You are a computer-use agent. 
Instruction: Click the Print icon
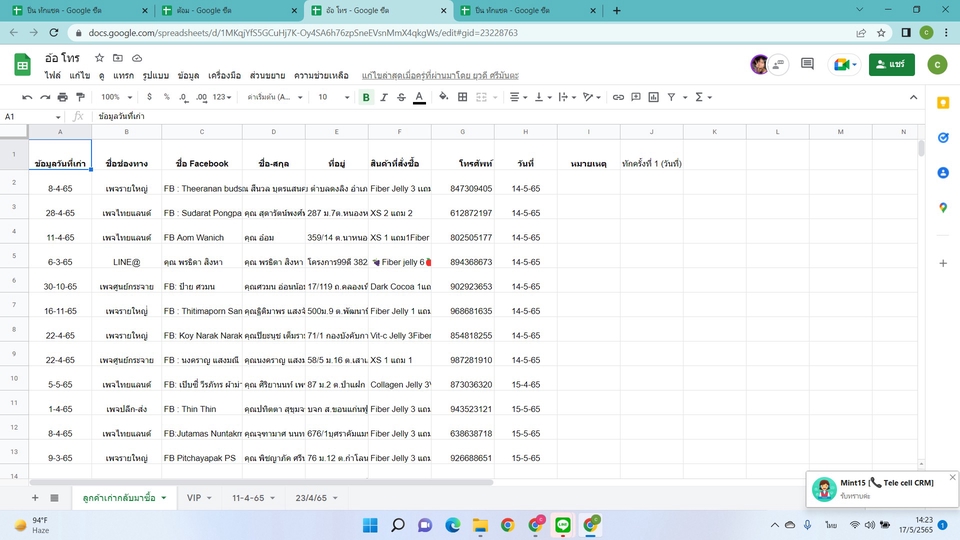coord(62,97)
